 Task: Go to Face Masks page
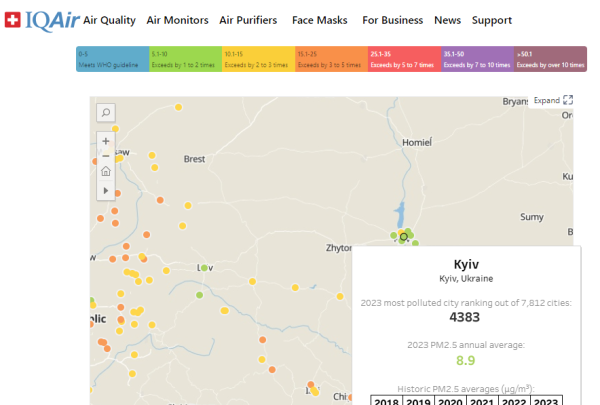(x=319, y=20)
